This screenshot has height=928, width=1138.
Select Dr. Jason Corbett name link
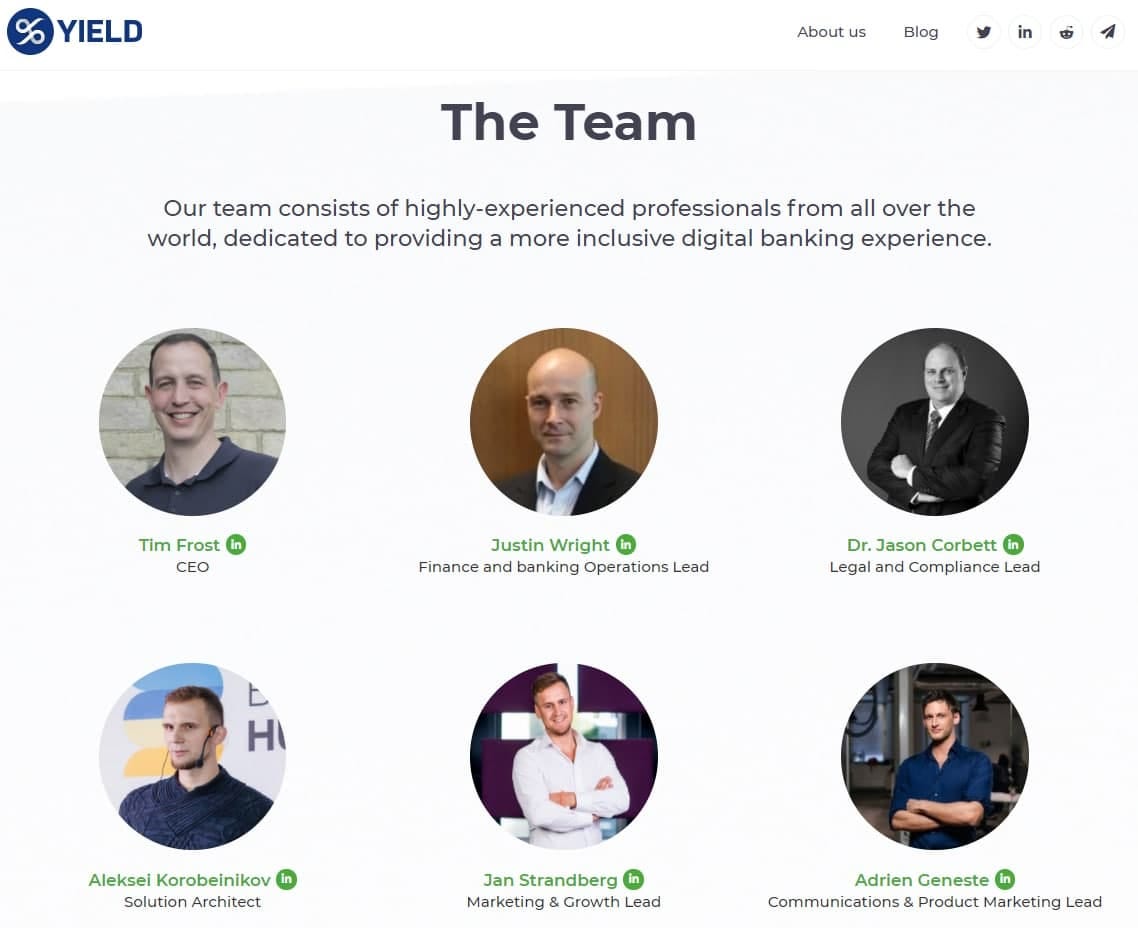tap(922, 545)
